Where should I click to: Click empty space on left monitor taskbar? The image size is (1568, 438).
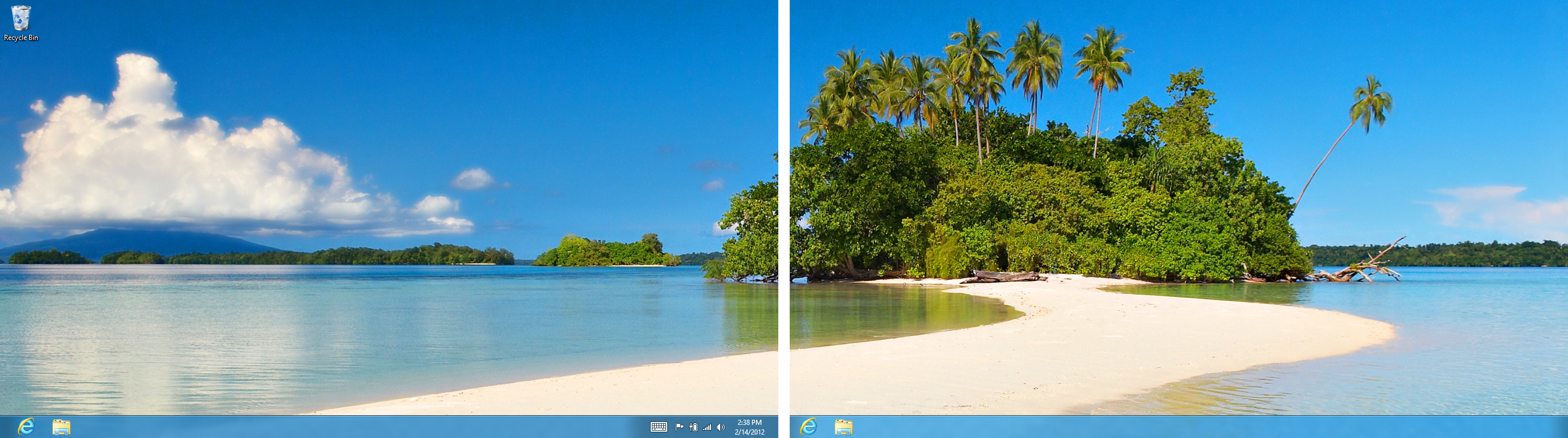coord(365,427)
